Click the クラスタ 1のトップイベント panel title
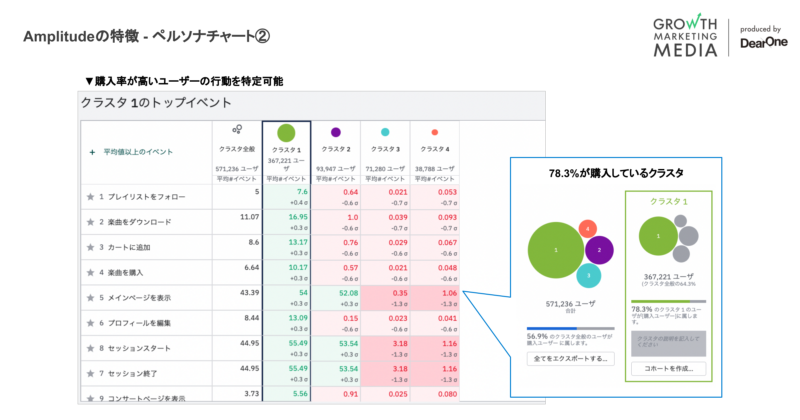This screenshot has height=420, width=800. (156, 103)
